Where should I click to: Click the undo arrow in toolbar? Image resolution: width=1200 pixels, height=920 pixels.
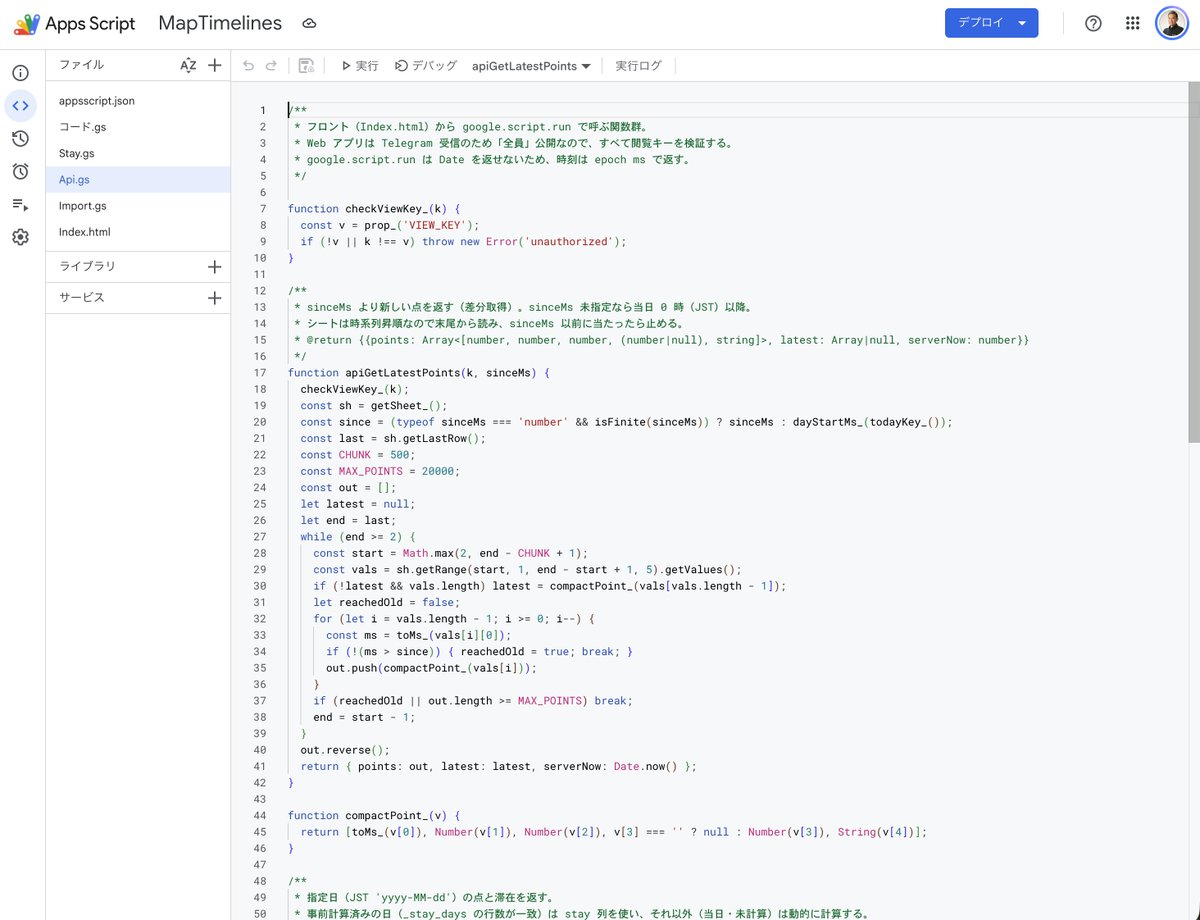point(248,66)
